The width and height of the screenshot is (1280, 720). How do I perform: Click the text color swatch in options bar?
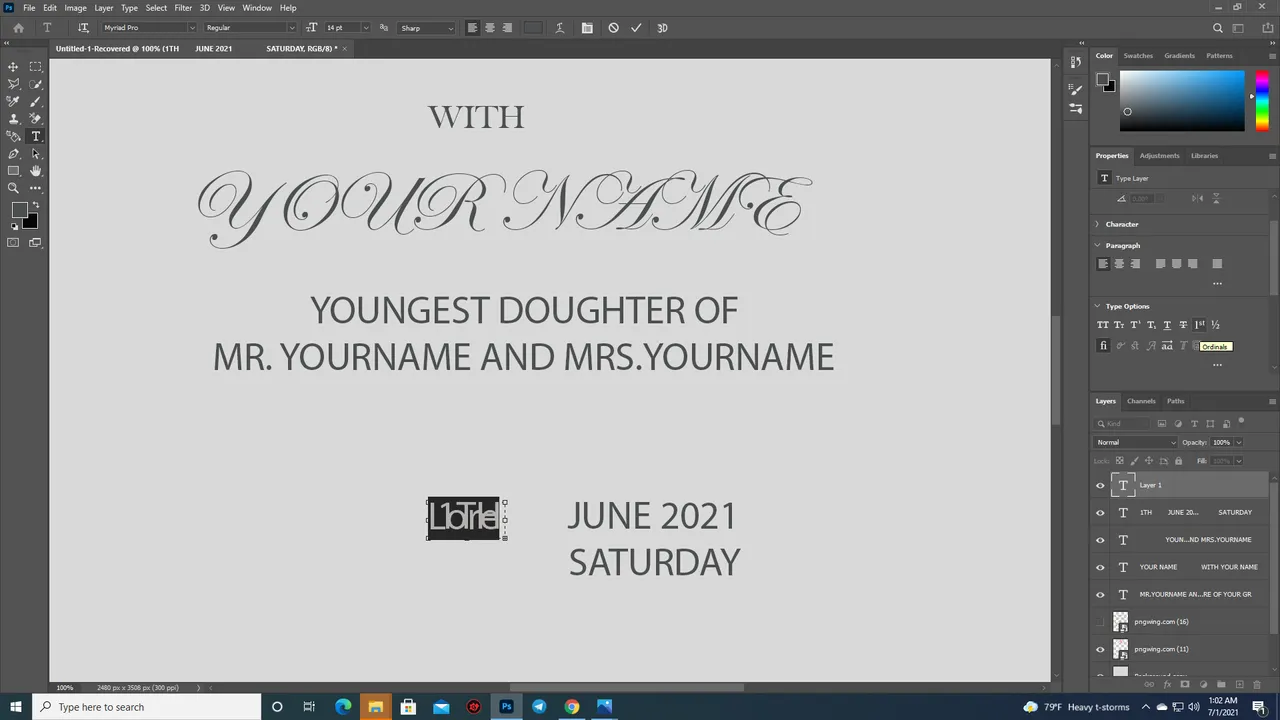533,28
